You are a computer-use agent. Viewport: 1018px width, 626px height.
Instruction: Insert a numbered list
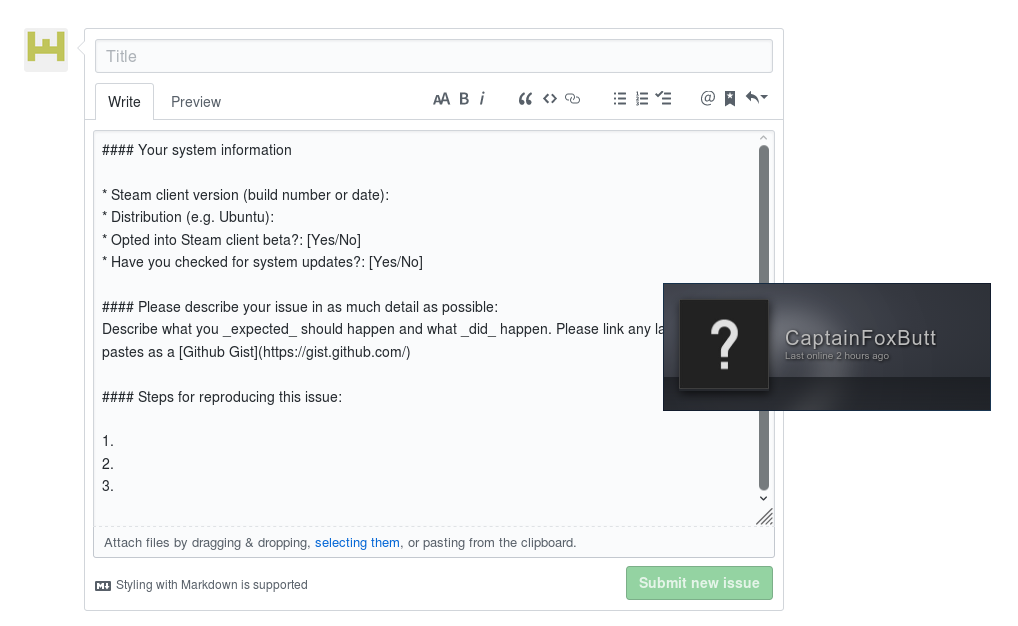642,99
